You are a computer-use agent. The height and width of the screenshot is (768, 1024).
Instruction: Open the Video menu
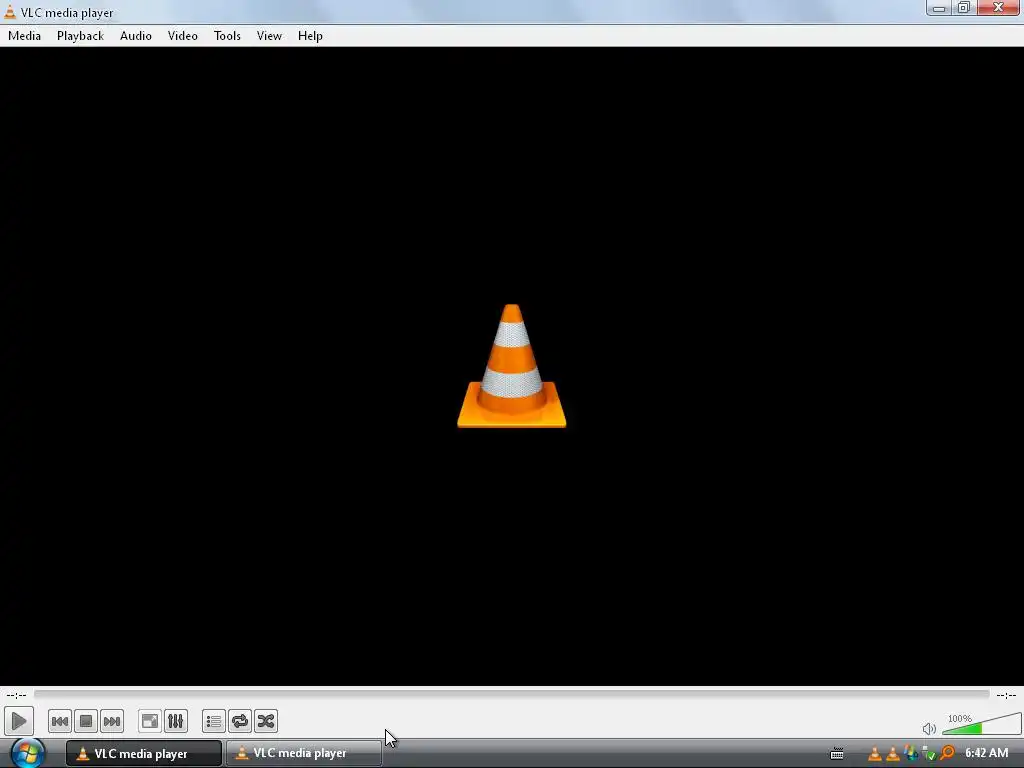coord(183,36)
